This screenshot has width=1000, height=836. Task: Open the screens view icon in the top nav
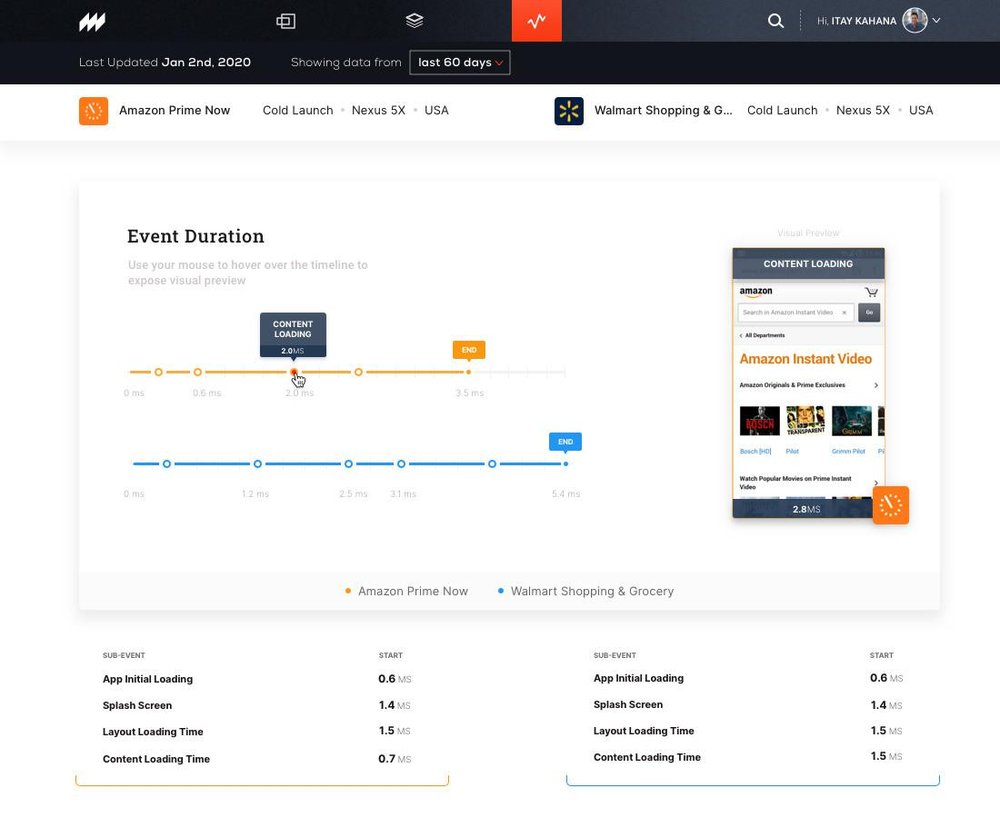coord(285,21)
